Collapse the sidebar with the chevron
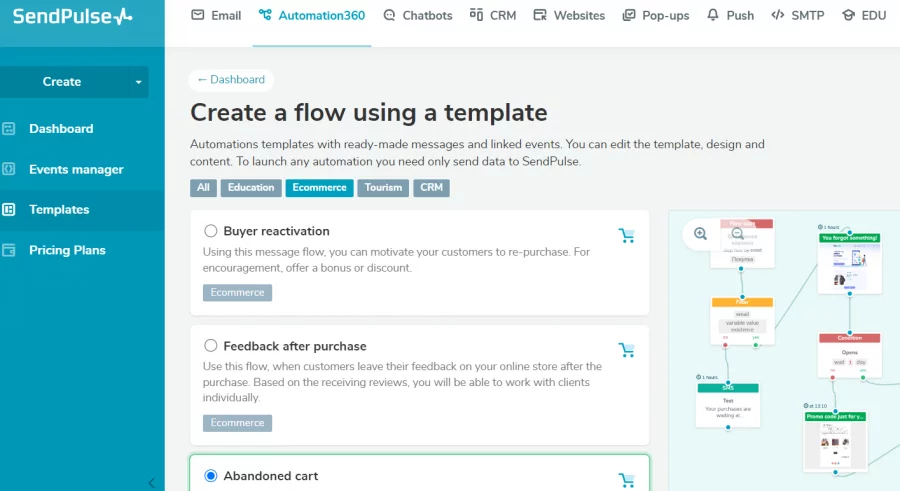Screen dimensions: 900x491 (152, 484)
